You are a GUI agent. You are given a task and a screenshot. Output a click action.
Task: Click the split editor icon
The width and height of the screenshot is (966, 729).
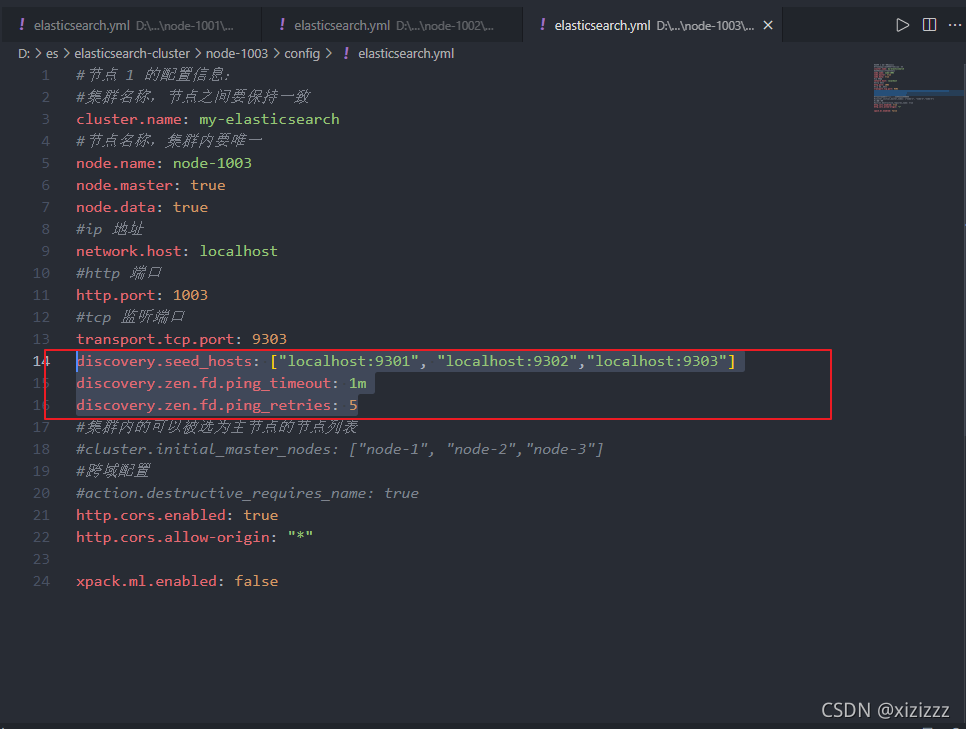pyautogui.click(x=929, y=25)
